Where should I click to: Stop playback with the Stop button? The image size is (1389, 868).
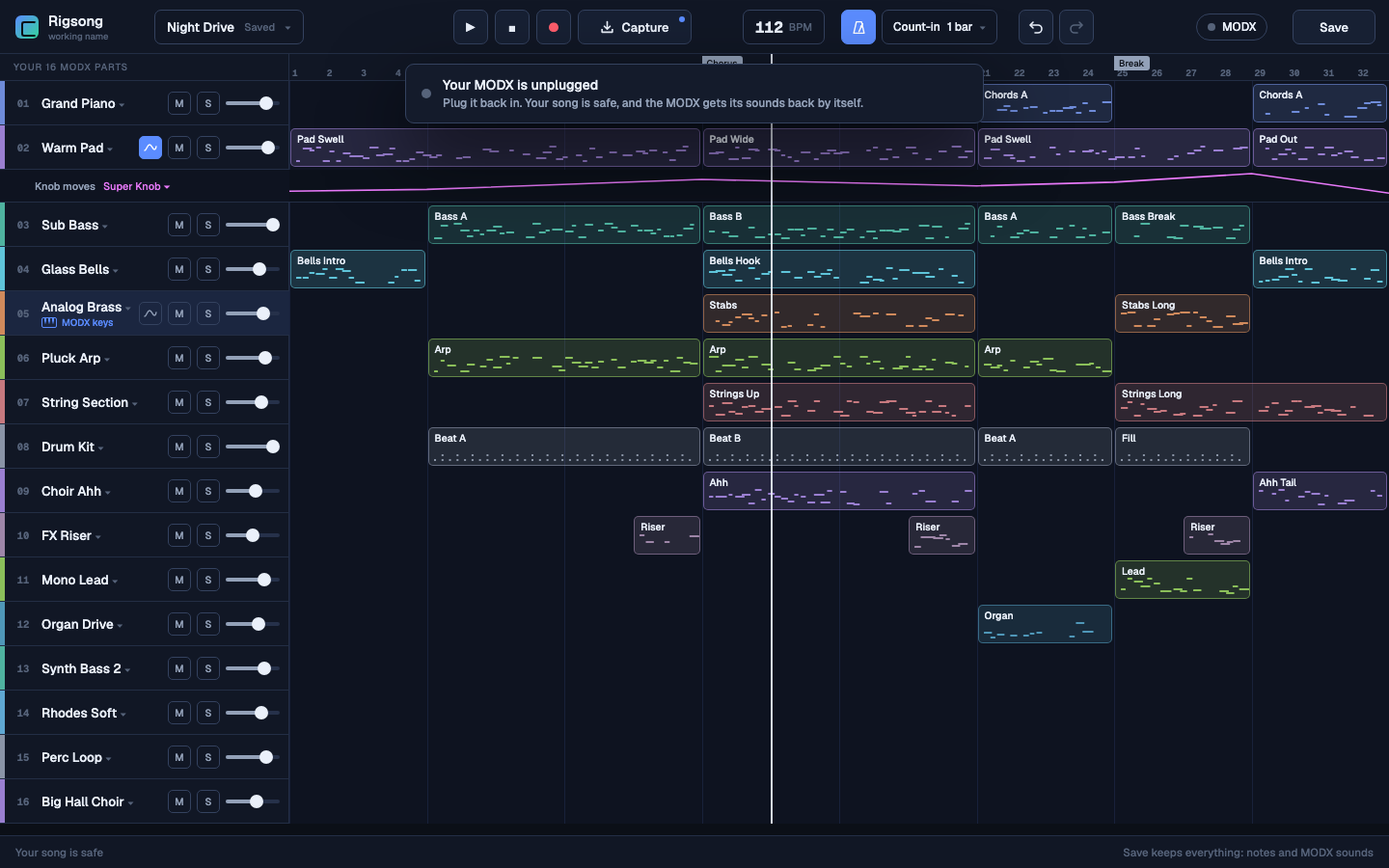pyautogui.click(x=512, y=27)
